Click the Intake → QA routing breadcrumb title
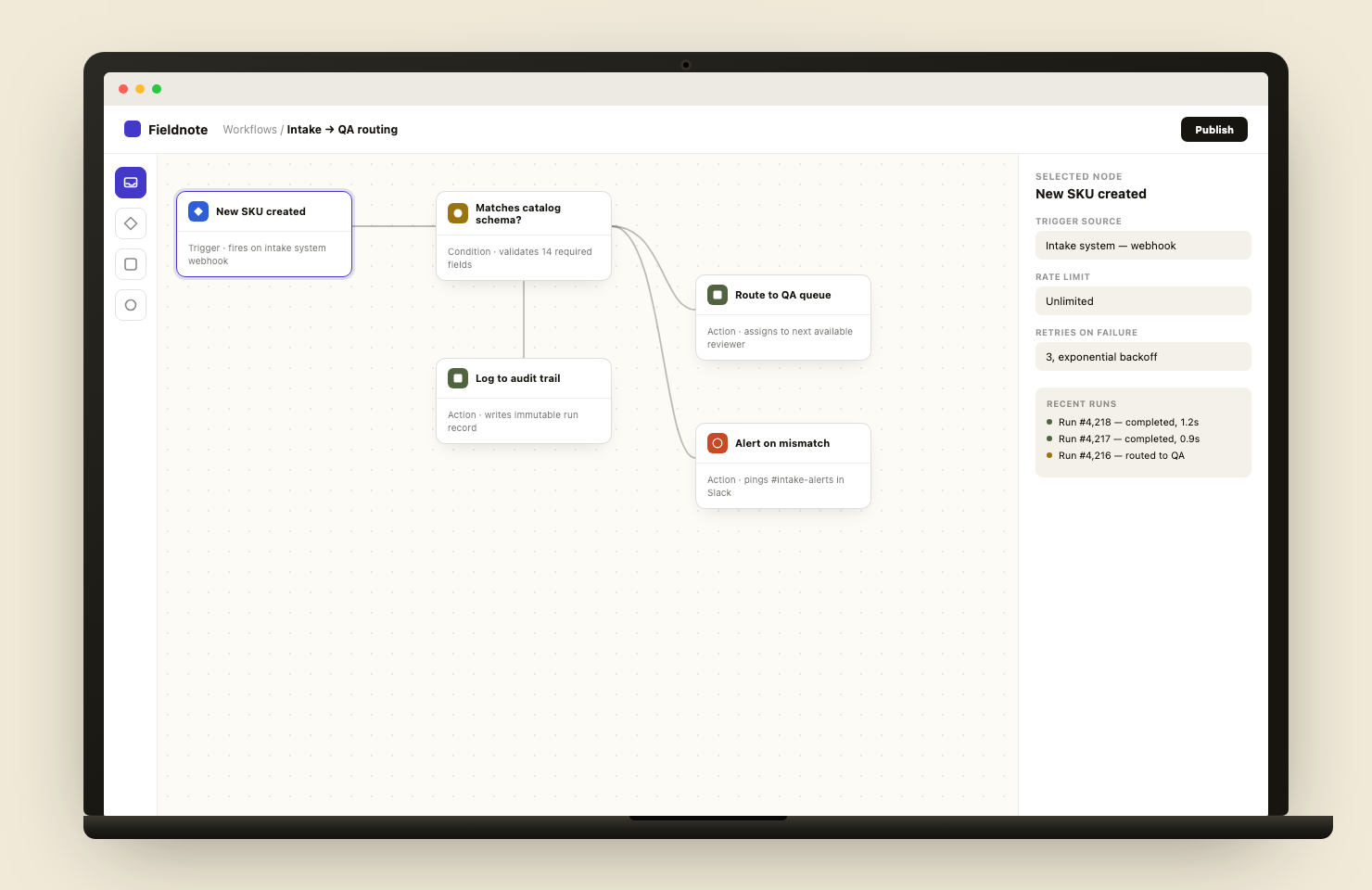This screenshot has width=1372, height=890. tap(342, 130)
